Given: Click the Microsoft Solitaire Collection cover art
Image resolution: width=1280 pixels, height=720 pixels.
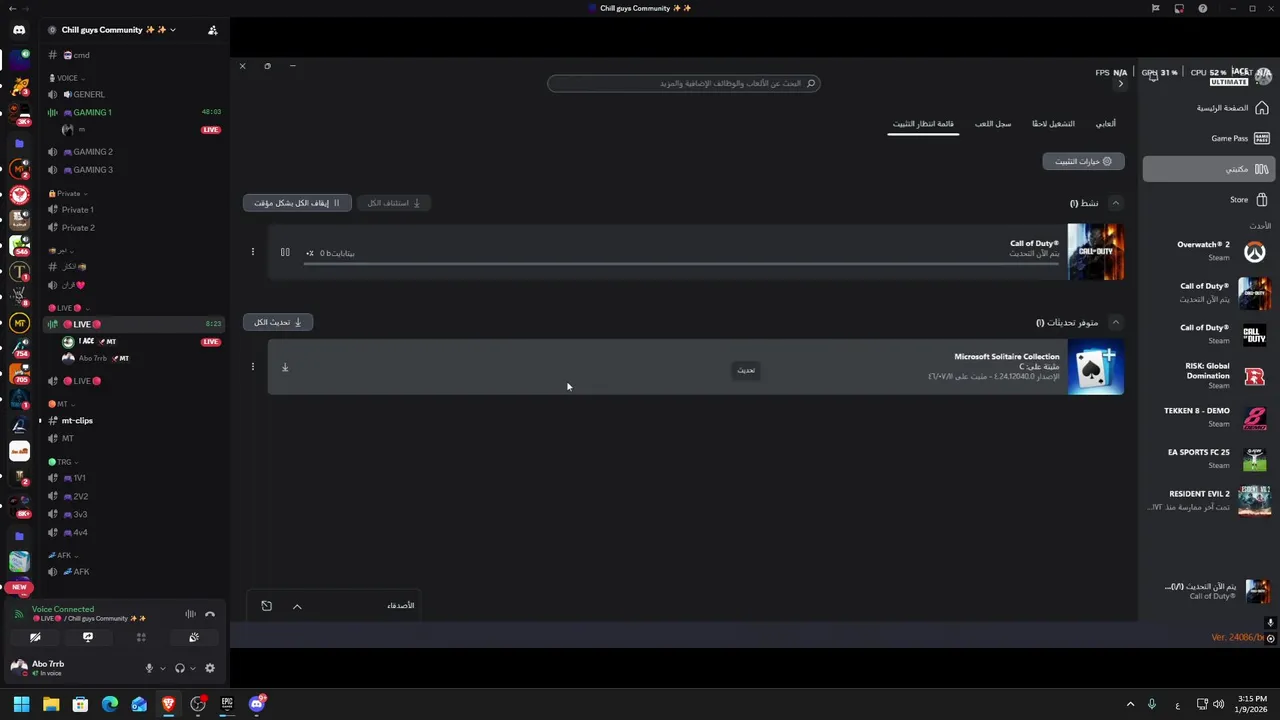Looking at the screenshot, I should 1096,367.
